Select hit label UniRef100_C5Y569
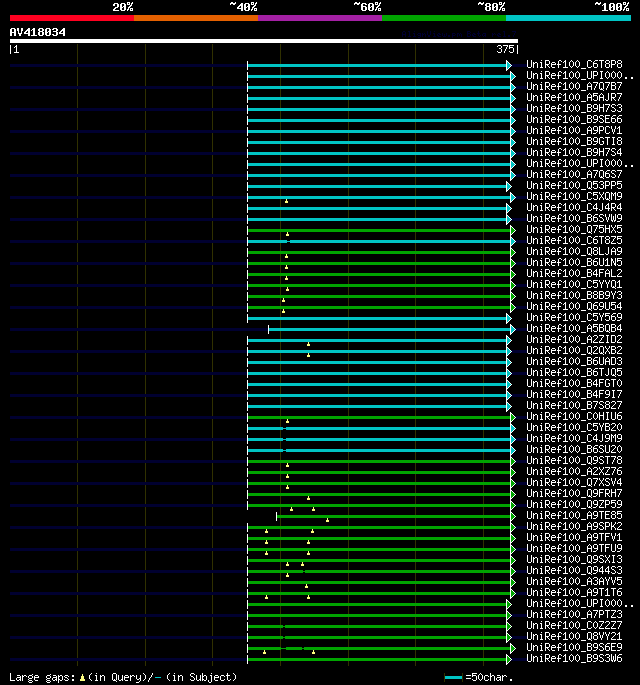Screen dimensions: 640x685 tap(574, 317)
